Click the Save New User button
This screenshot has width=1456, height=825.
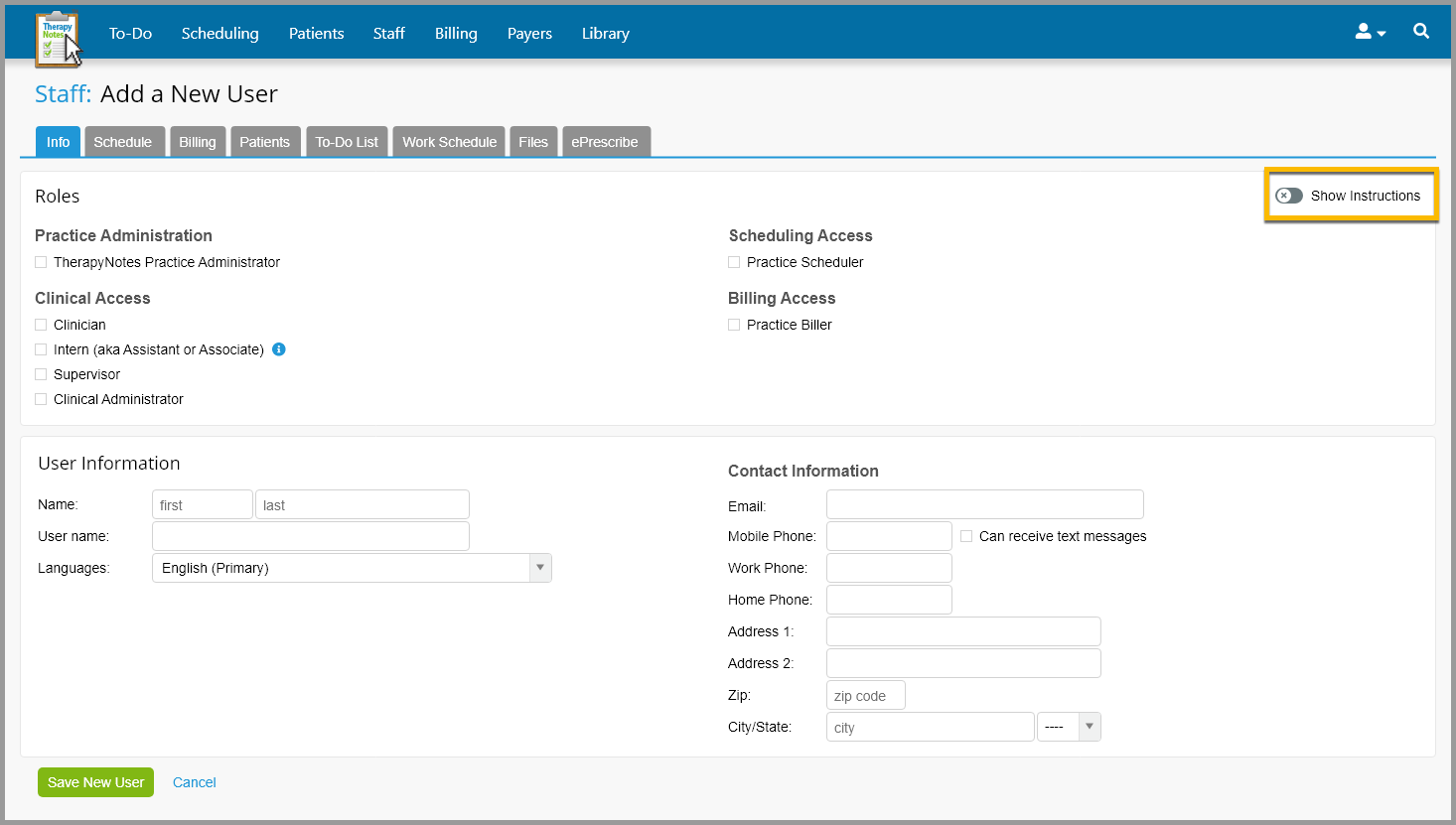(x=95, y=782)
